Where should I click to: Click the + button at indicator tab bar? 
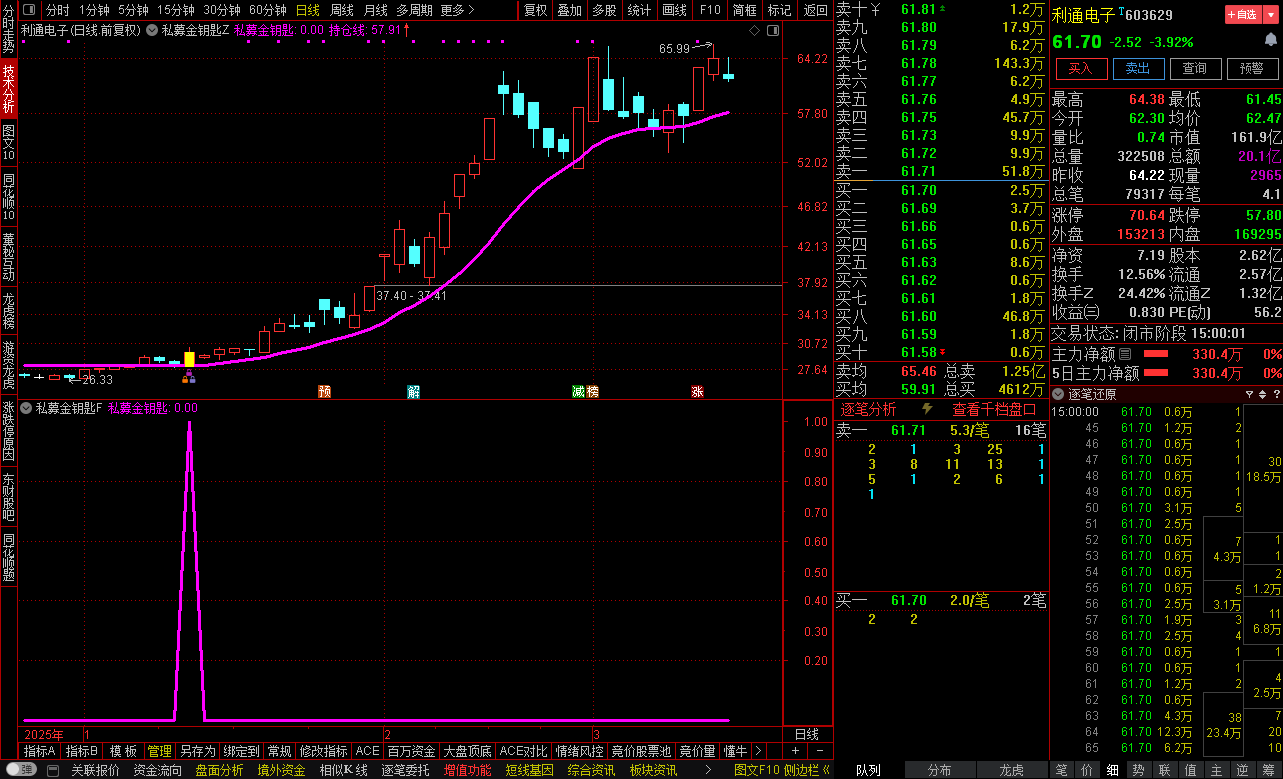795,751
